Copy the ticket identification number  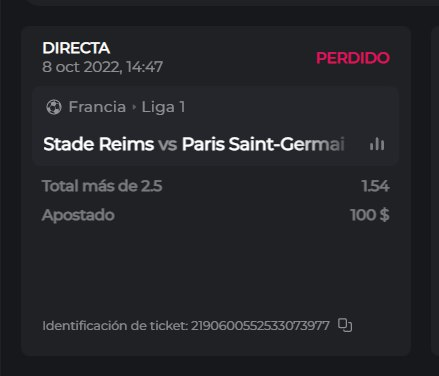(x=345, y=325)
